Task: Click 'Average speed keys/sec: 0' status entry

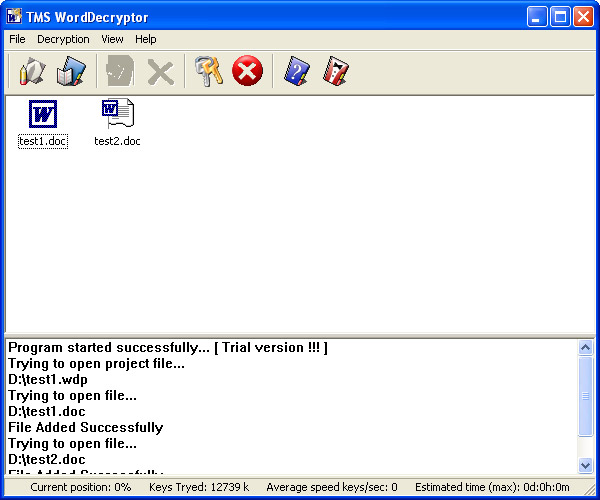Action: click(332, 487)
